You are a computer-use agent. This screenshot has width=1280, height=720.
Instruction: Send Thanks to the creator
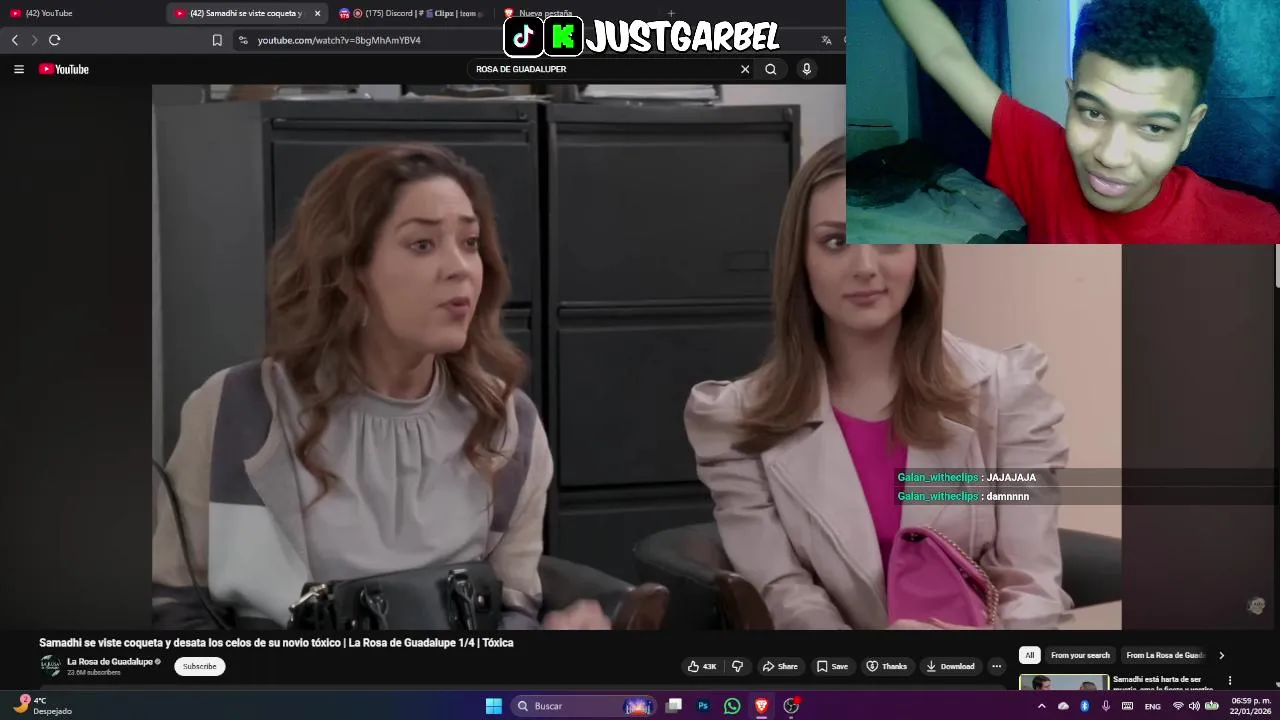[886, 666]
